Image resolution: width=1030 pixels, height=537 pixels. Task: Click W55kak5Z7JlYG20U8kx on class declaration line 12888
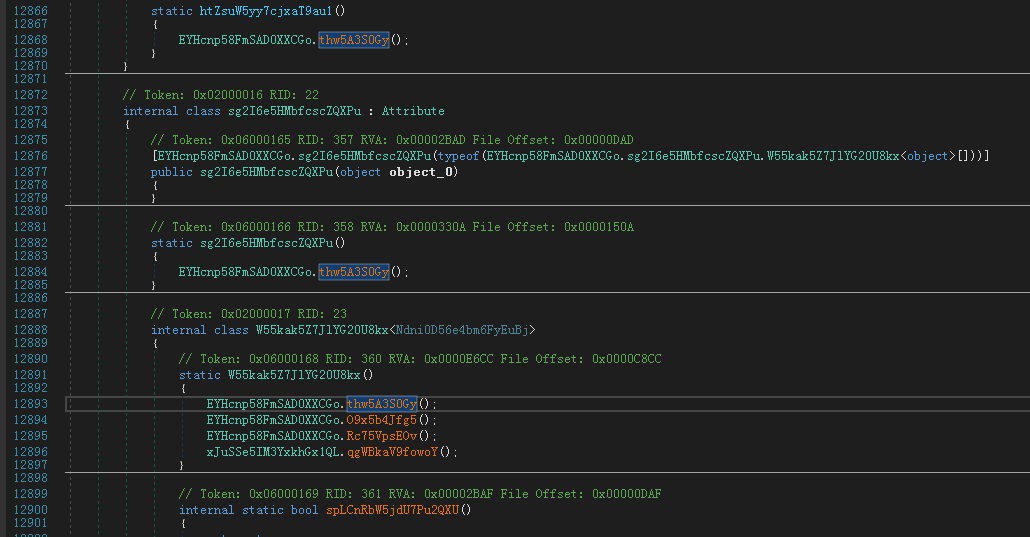(322, 330)
